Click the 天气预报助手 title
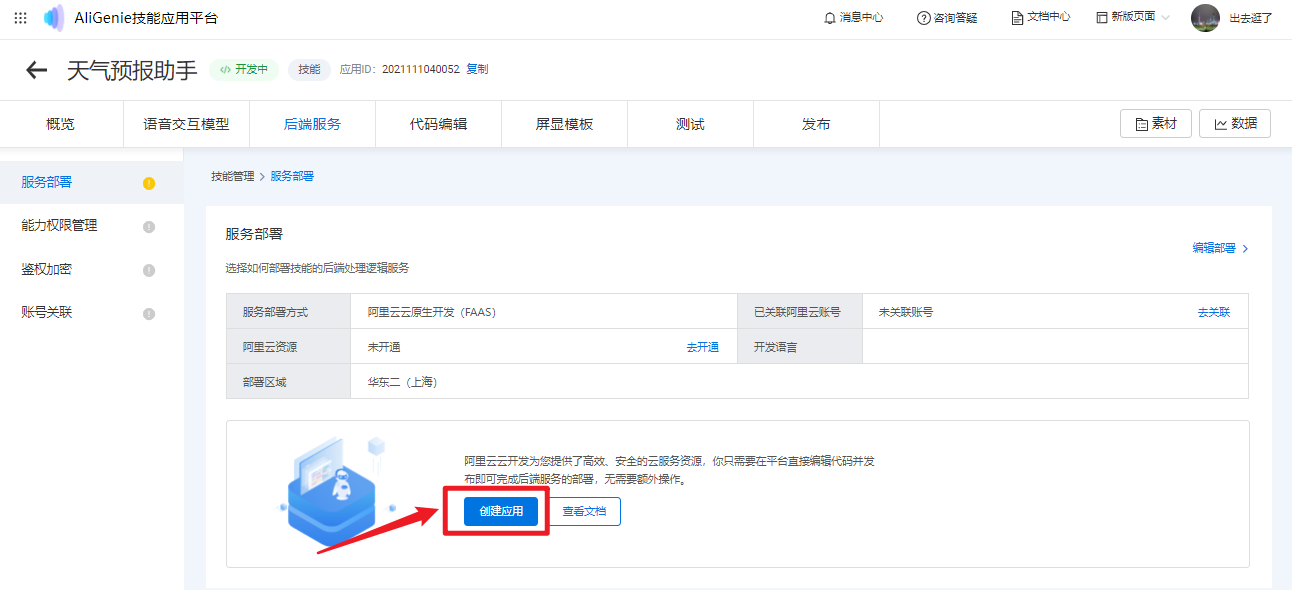The height and width of the screenshot is (590, 1292). click(x=132, y=70)
